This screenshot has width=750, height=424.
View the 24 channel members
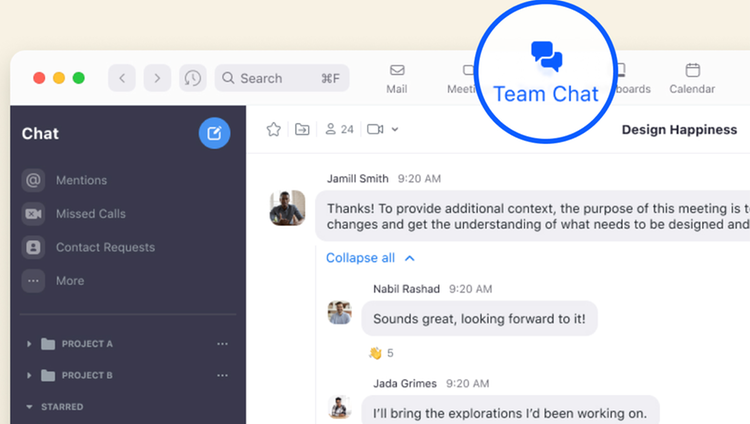(339, 129)
